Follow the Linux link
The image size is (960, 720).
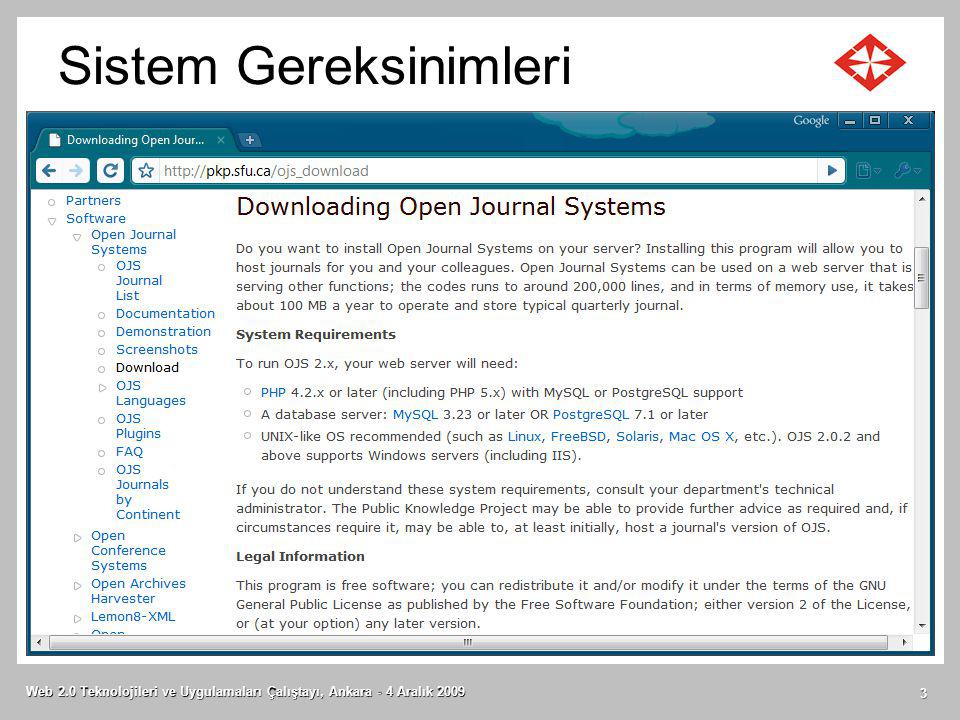524,437
